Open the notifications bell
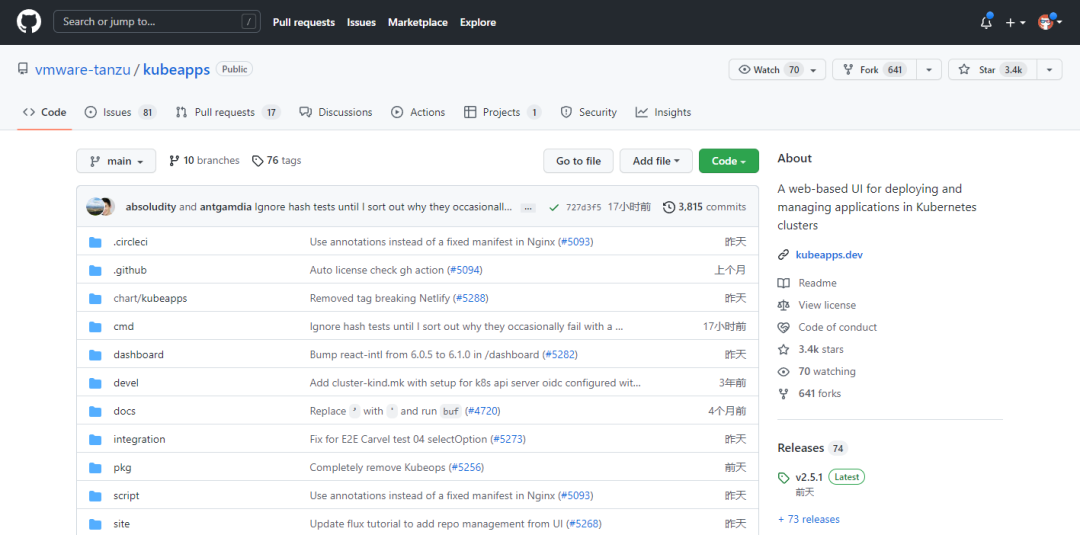 [x=986, y=22]
